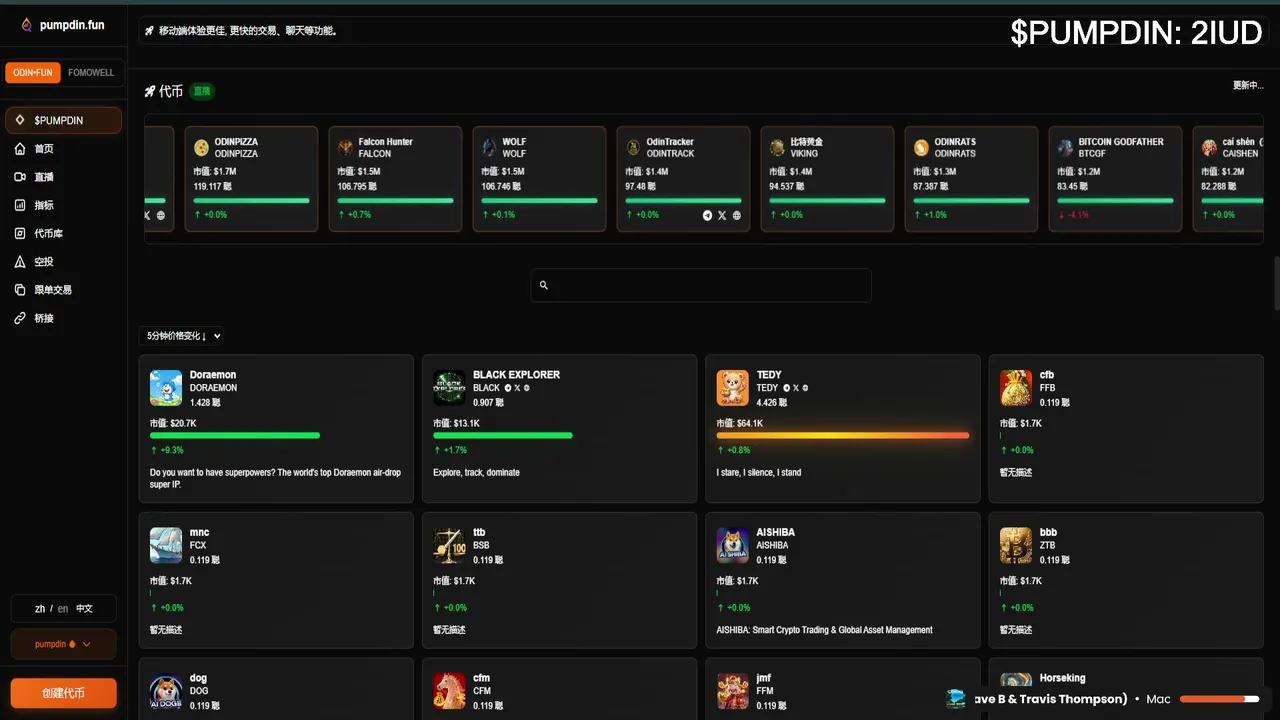Viewport: 1280px width, 720px height.
Task: Switch language to zh
Action: click(40, 609)
